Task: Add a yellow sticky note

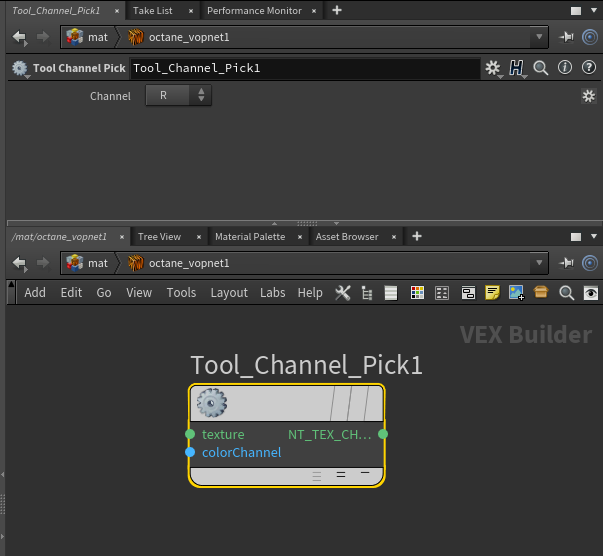Action: tap(492, 293)
